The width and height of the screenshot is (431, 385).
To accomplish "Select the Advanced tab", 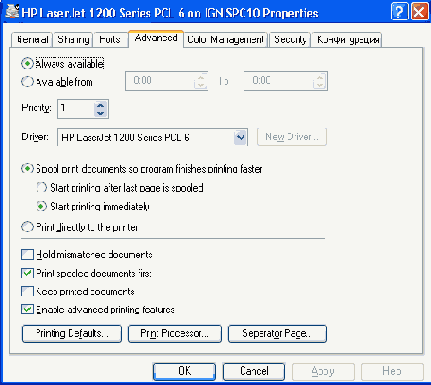I will pos(156,38).
